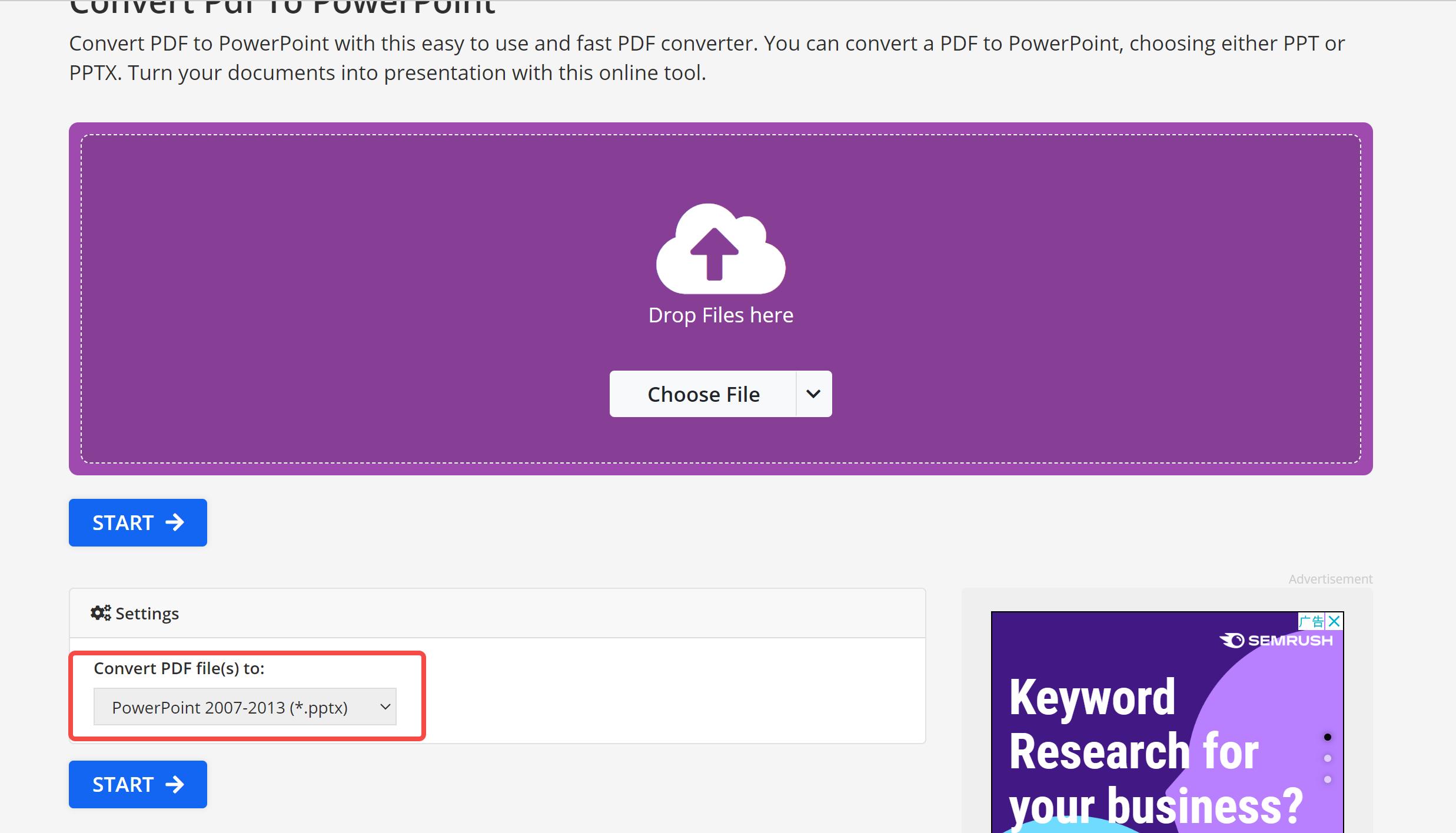Open the PowerPoint 2007-2013 format dropdown

[x=244, y=707]
